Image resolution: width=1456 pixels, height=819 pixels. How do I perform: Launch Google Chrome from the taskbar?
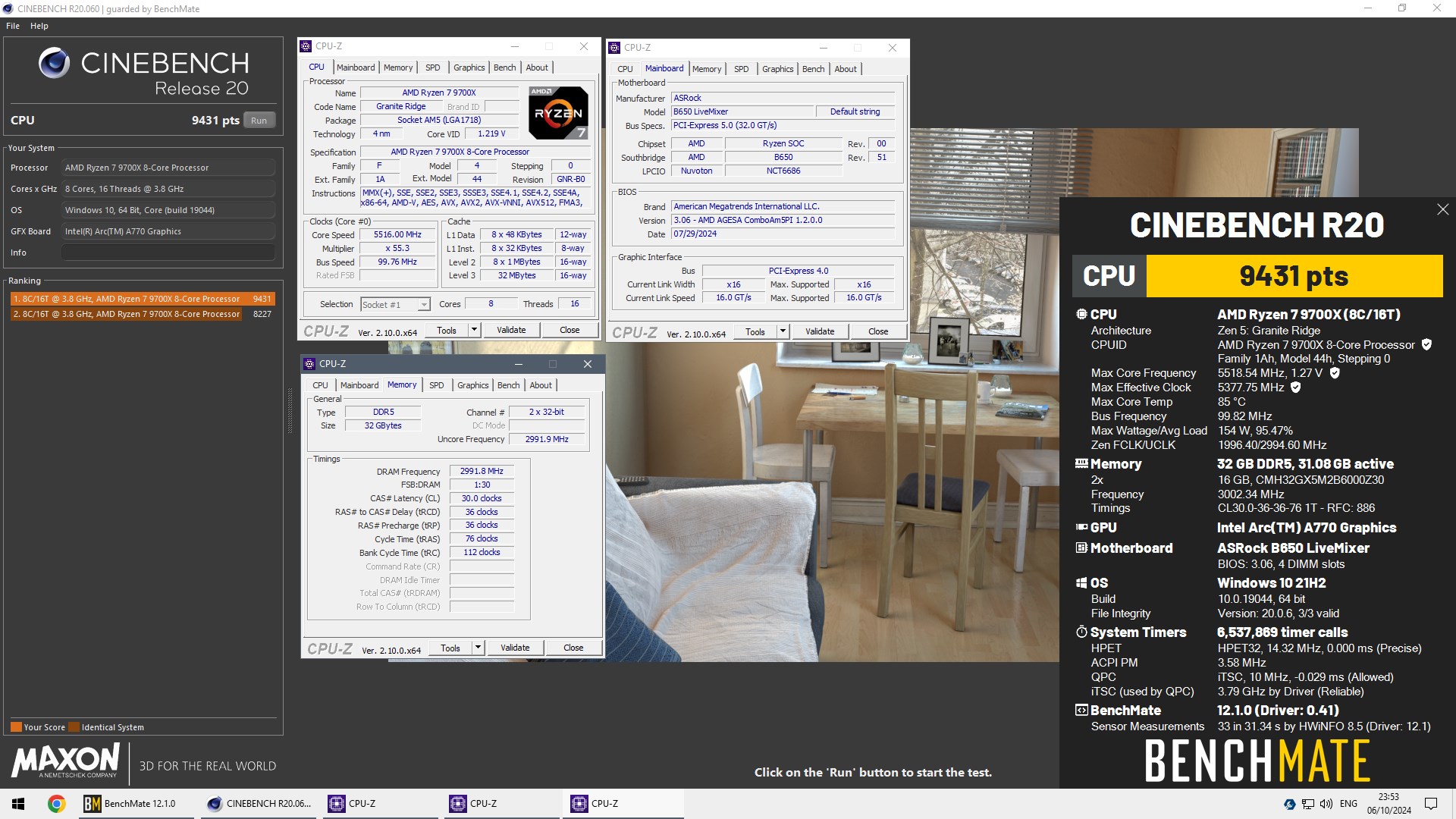[56, 804]
